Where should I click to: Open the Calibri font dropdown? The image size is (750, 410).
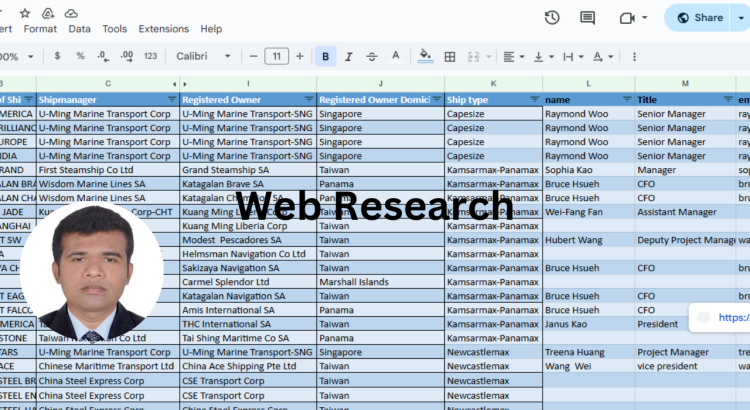203,56
